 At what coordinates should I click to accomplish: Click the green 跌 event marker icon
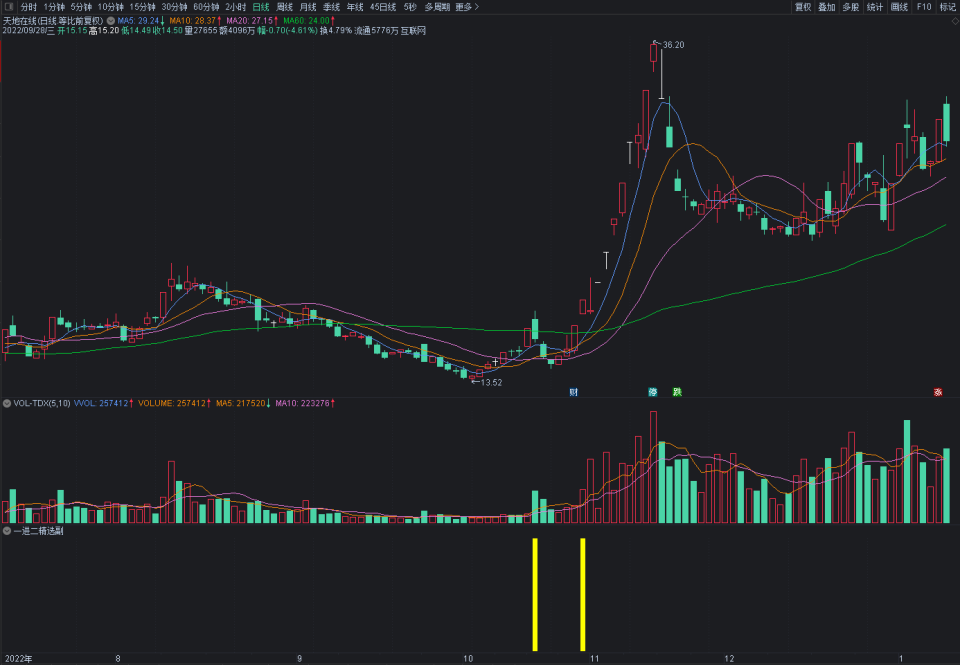point(677,392)
